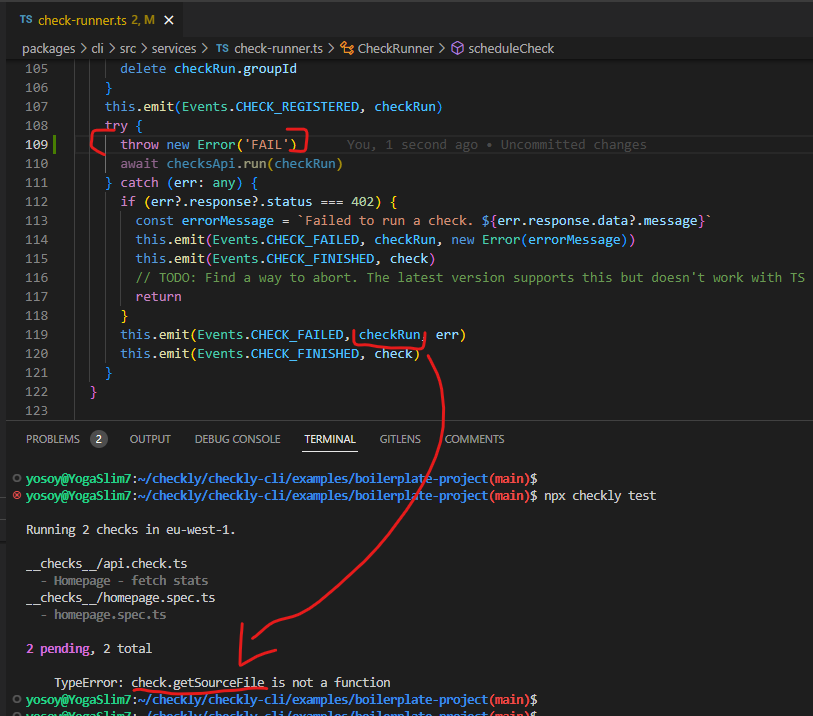Screen dimensions: 813x716
Task: Click line number 109 in the gutter
Action: click(36, 145)
